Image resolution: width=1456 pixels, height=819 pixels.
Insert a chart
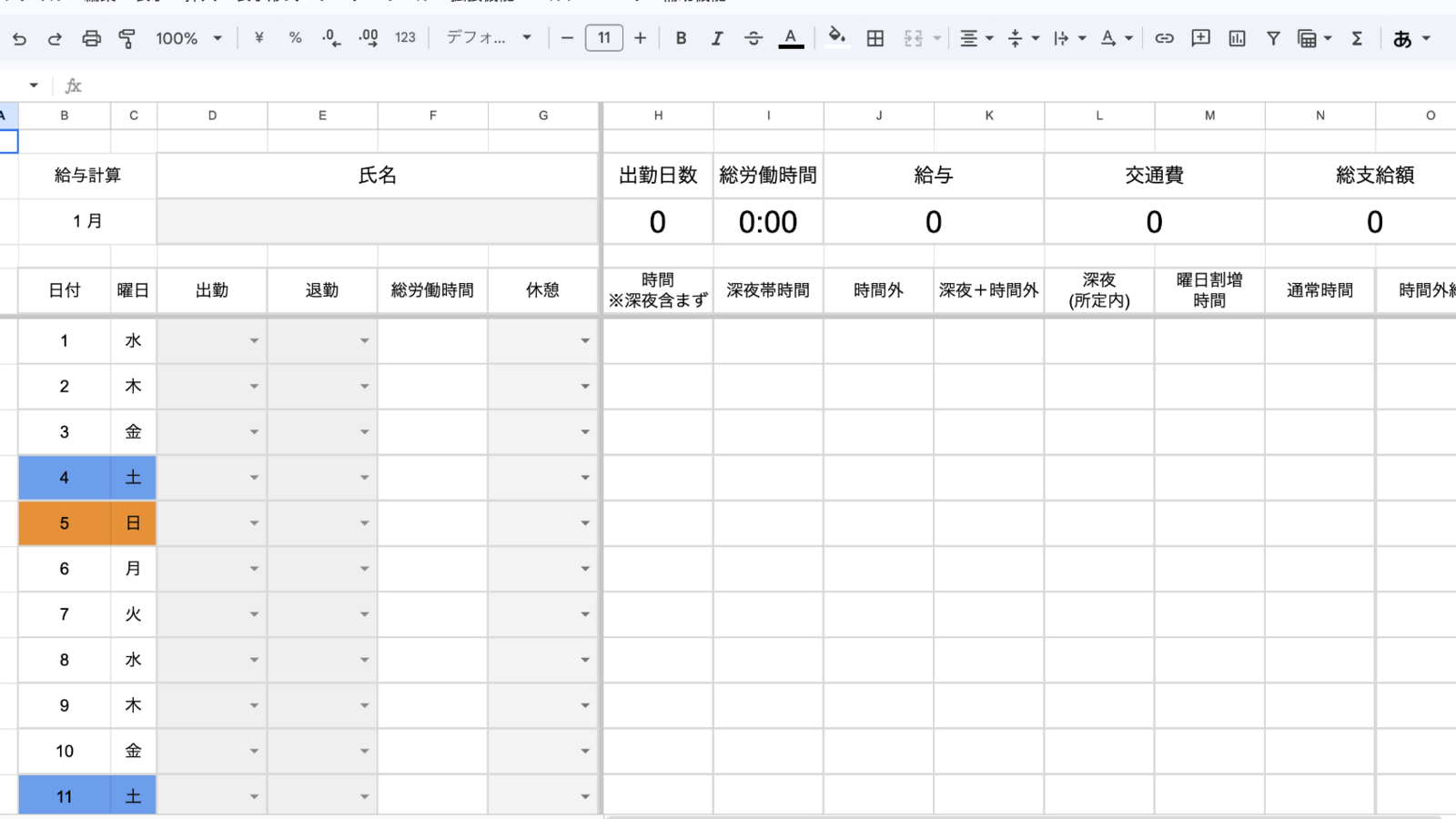[x=1237, y=38]
